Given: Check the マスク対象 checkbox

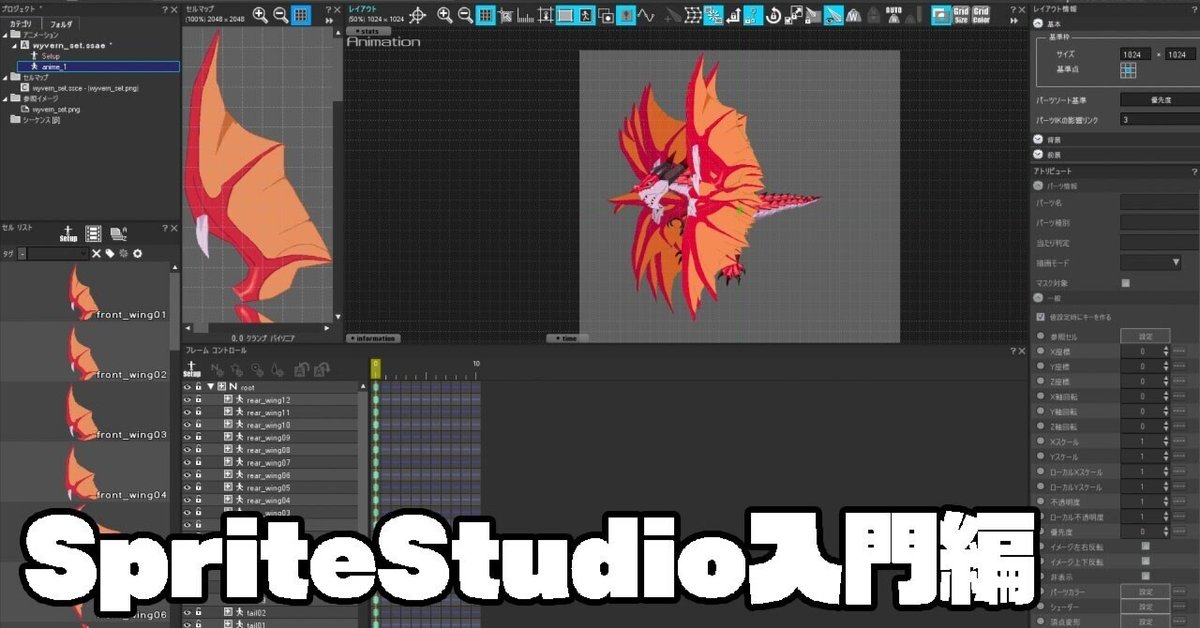Looking at the screenshot, I should [1126, 283].
